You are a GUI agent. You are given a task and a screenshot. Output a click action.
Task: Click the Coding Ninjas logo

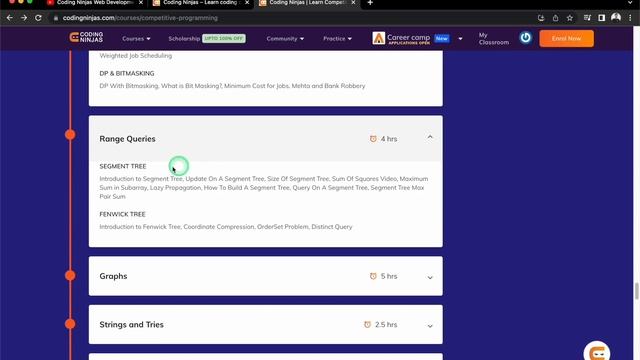[x=86, y=38]
